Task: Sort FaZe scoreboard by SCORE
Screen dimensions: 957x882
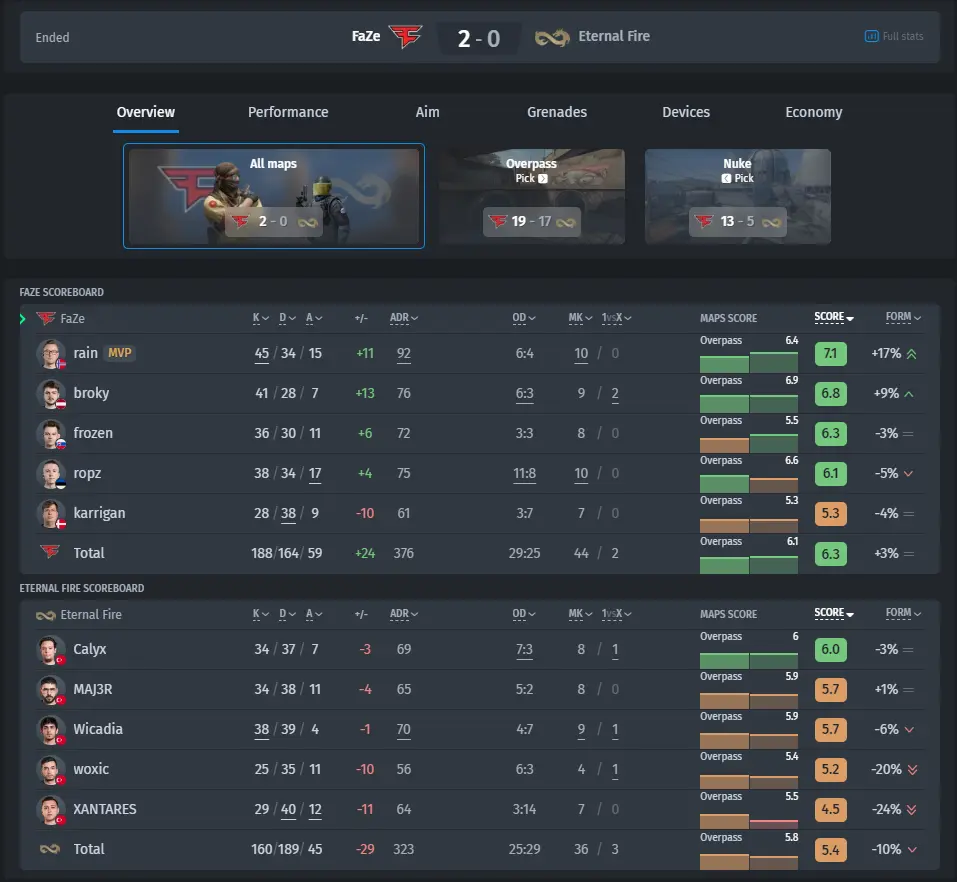Action: pos(834,317)
